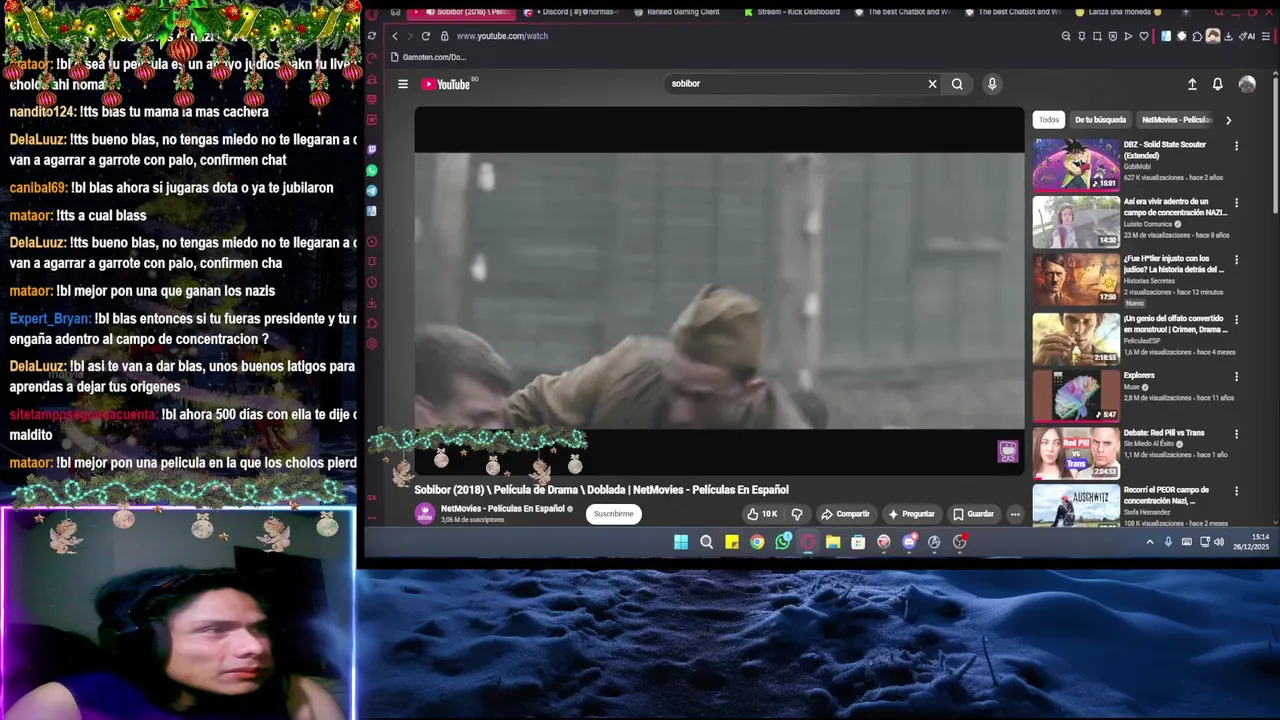The width and height of the screenshot is (1280, 720).
Task: Open options for Debate: Red Pill vs Trans
Action: point(1236,434)
